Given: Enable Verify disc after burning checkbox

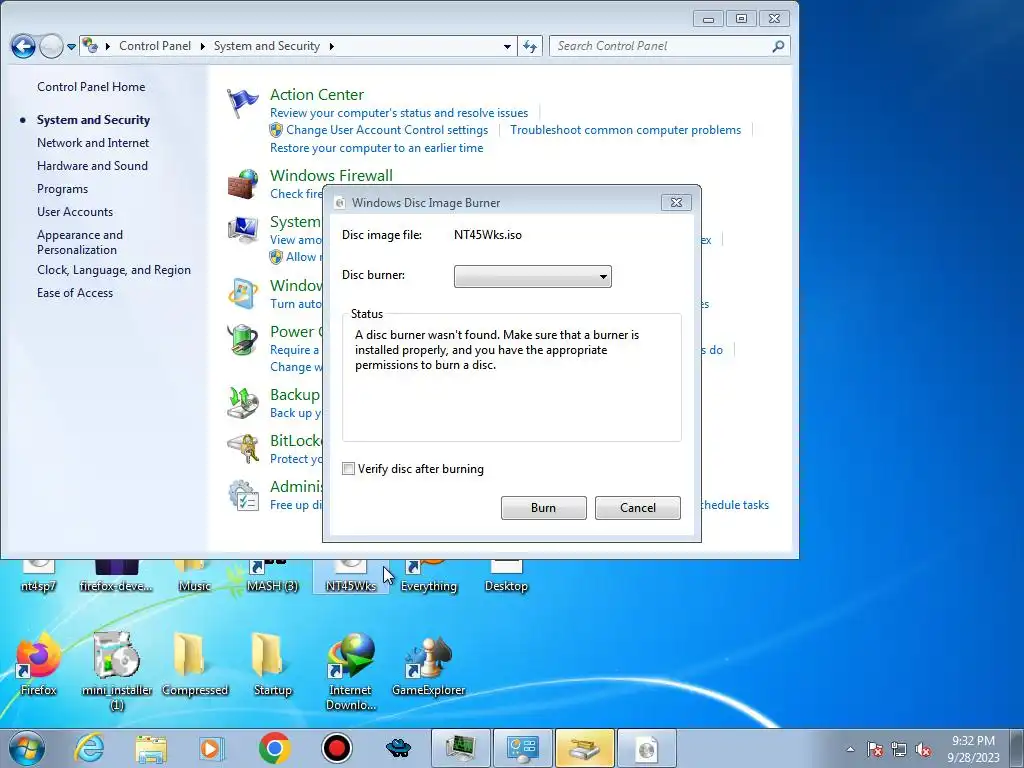Looking at the screenshot, I should coord(349,469).
